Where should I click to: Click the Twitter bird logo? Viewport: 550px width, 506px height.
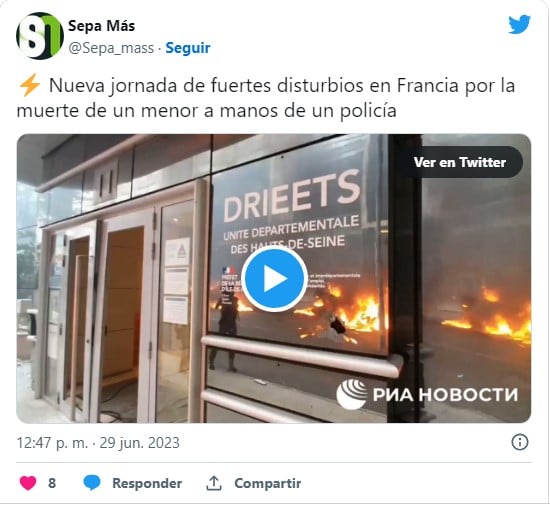coord(519,24)
